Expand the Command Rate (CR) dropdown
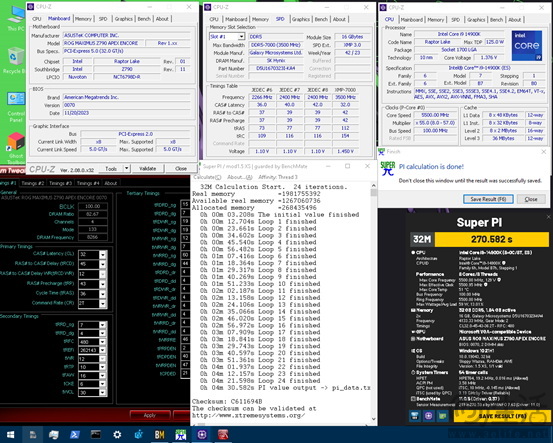This screenshot has height=443, width=553. tap(102, 303)
